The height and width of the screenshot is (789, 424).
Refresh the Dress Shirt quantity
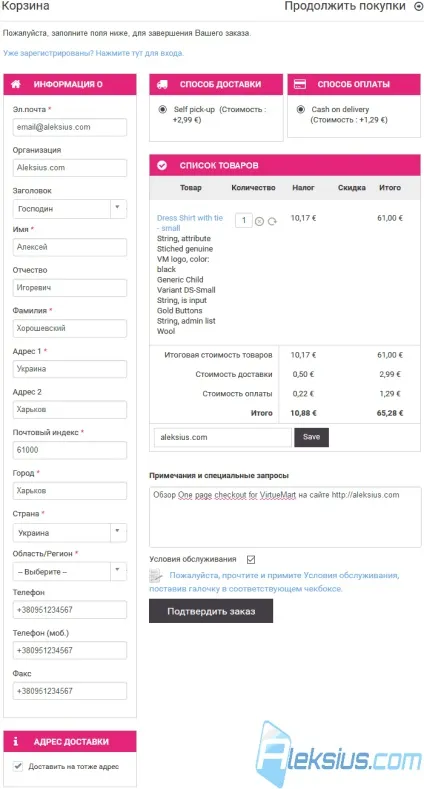272,221
